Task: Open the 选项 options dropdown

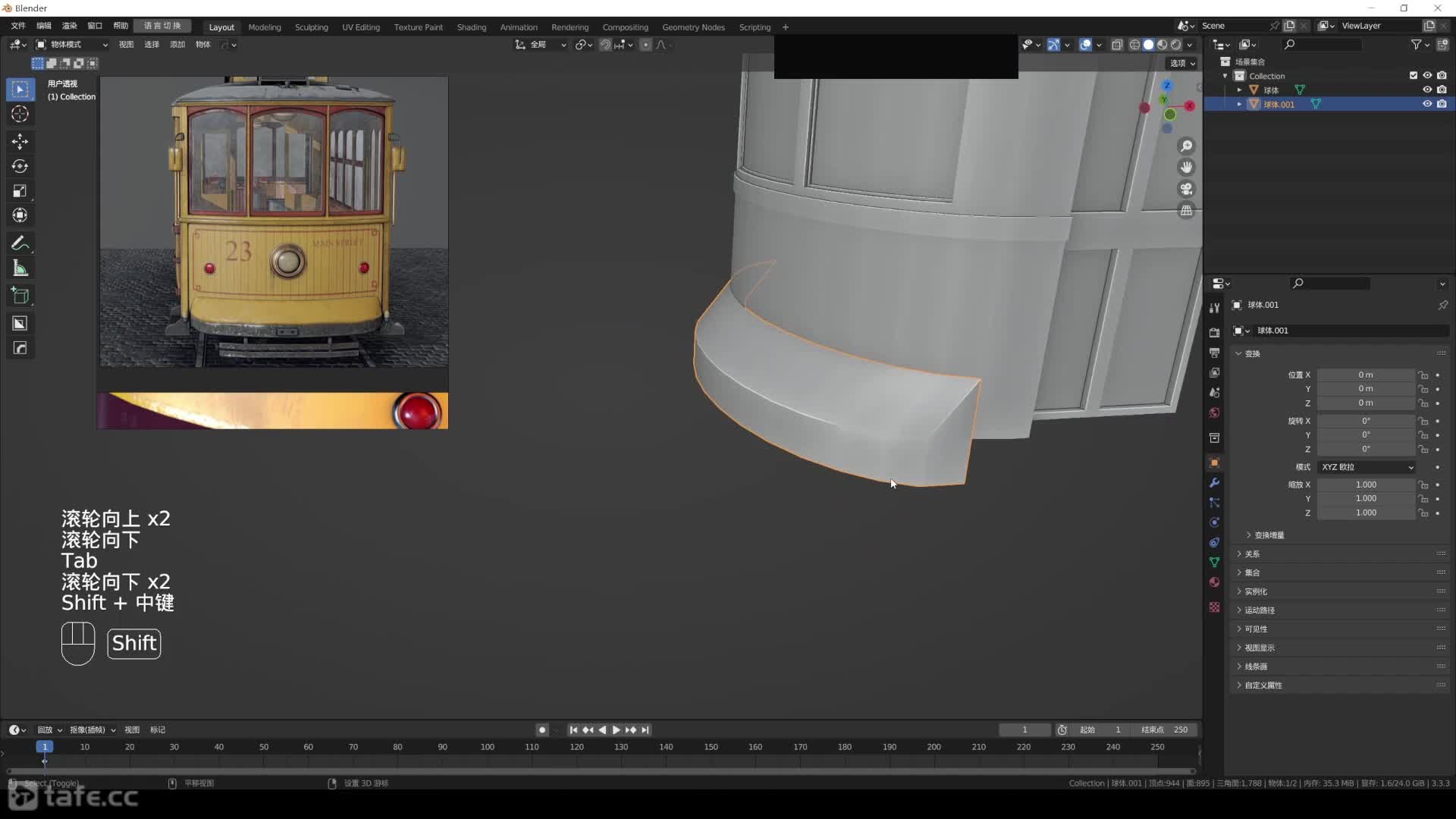Action: tap(1182, 64)
